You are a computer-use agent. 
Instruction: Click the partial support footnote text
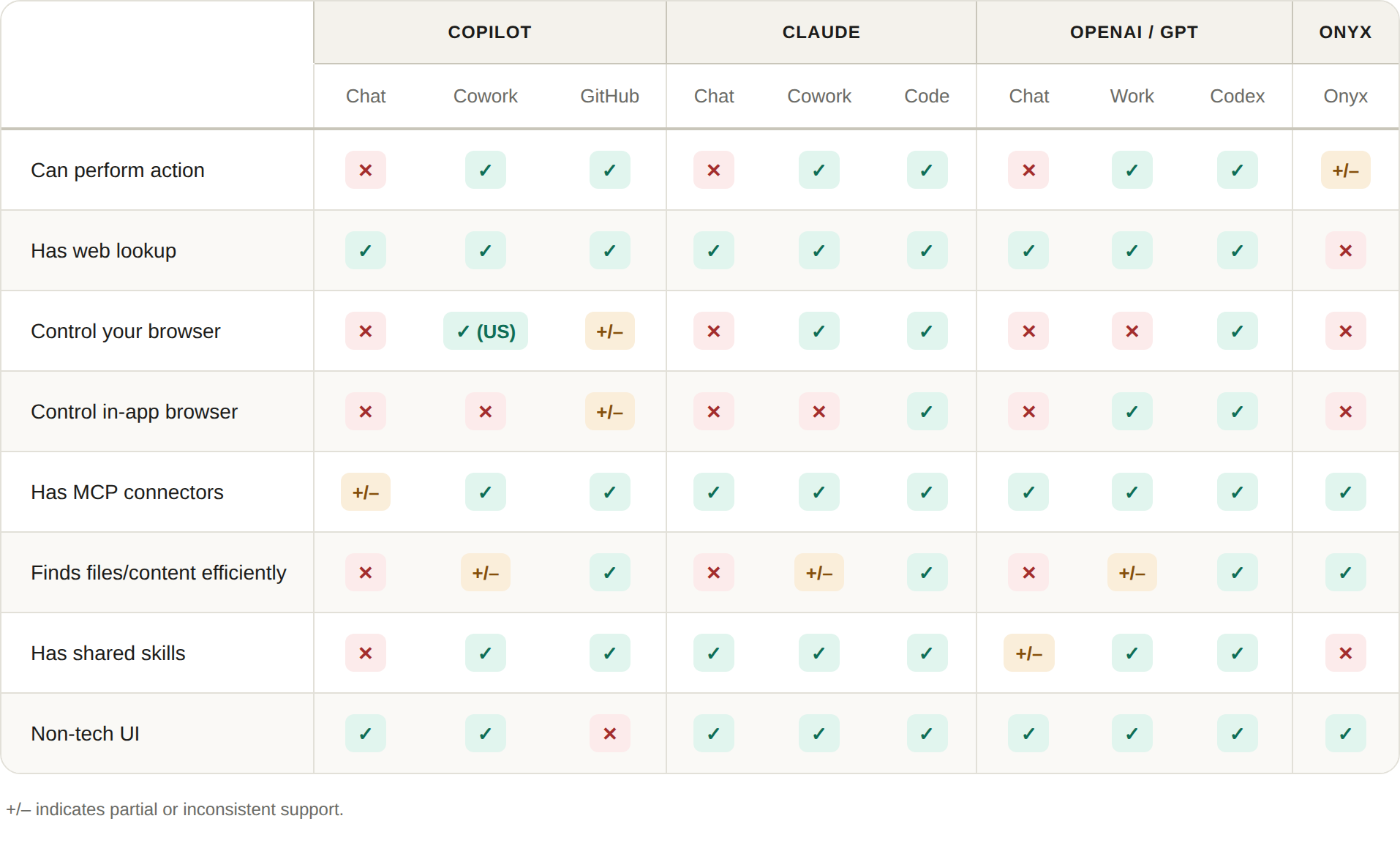[175, 809]
